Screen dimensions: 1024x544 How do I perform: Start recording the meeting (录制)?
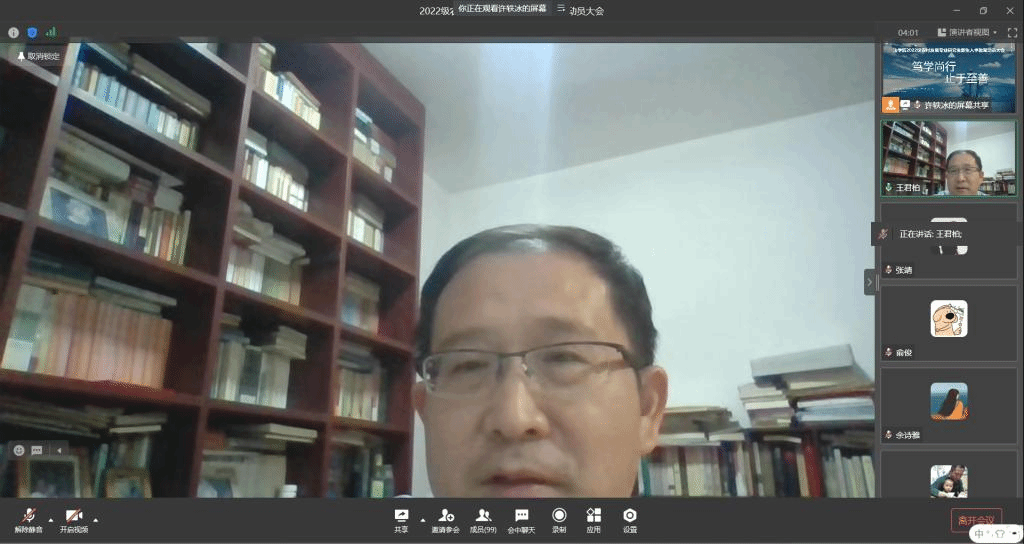[559, 519]
